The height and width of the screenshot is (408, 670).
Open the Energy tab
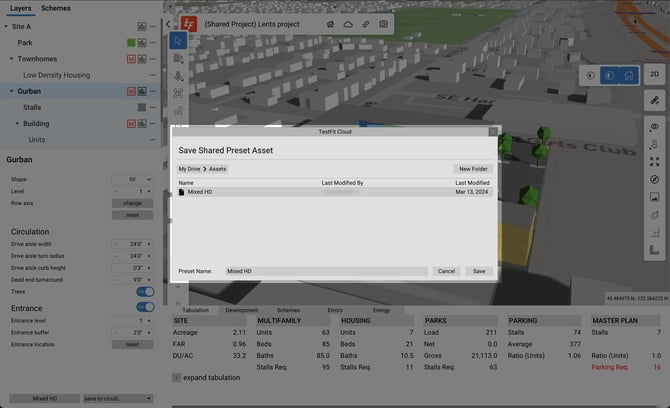click(x=381, y=310)
